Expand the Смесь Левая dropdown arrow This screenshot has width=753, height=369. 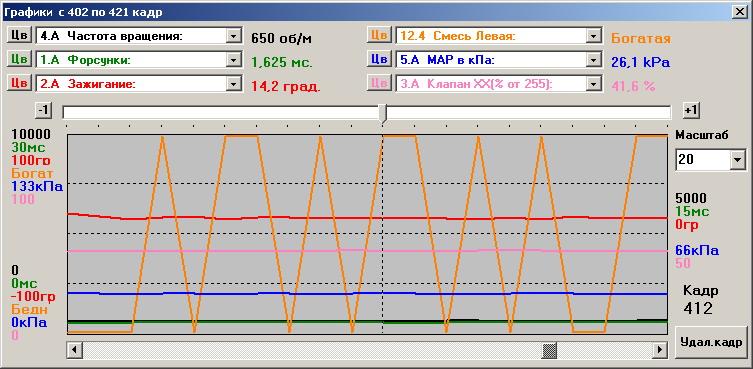(594, 36)
